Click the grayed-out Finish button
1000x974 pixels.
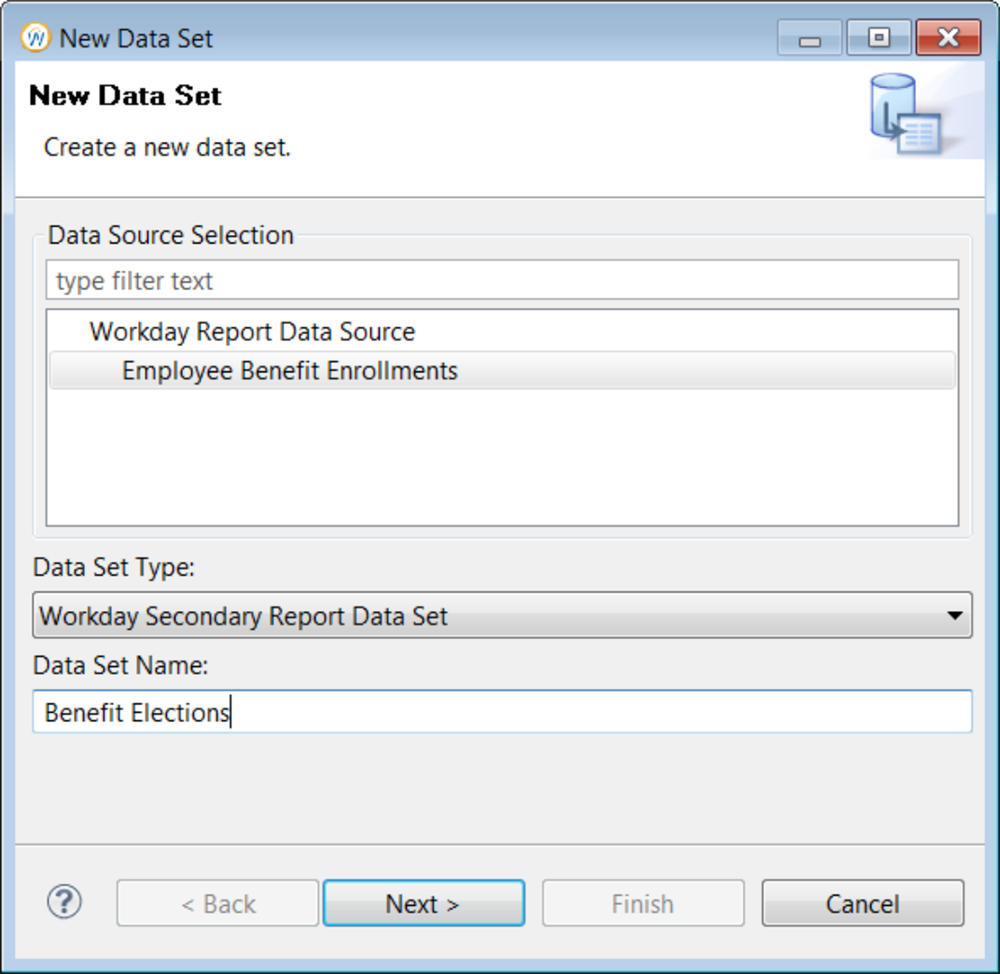[643, 903]
